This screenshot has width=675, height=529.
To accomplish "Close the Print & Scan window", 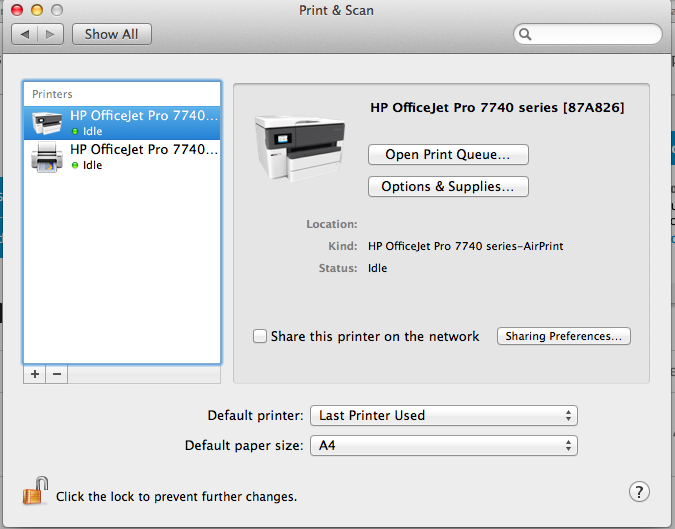I will pyautogui.click(x=17, y=10).
